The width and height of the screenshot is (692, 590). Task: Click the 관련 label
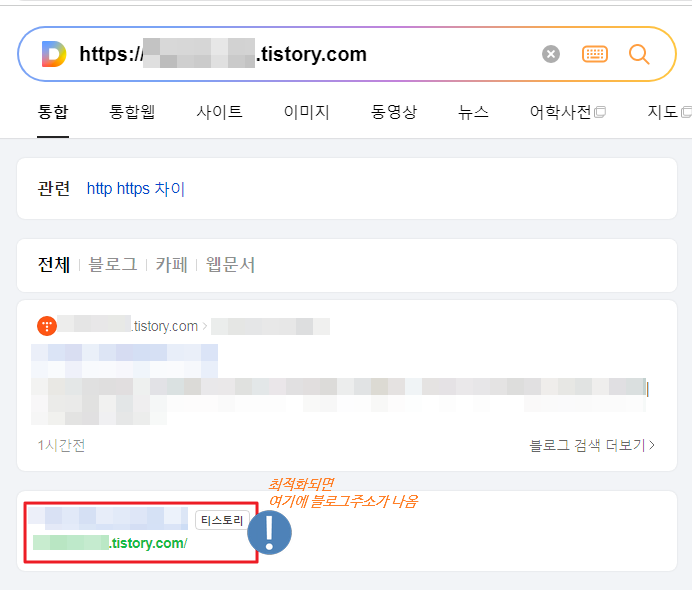(x=54, y=189)
